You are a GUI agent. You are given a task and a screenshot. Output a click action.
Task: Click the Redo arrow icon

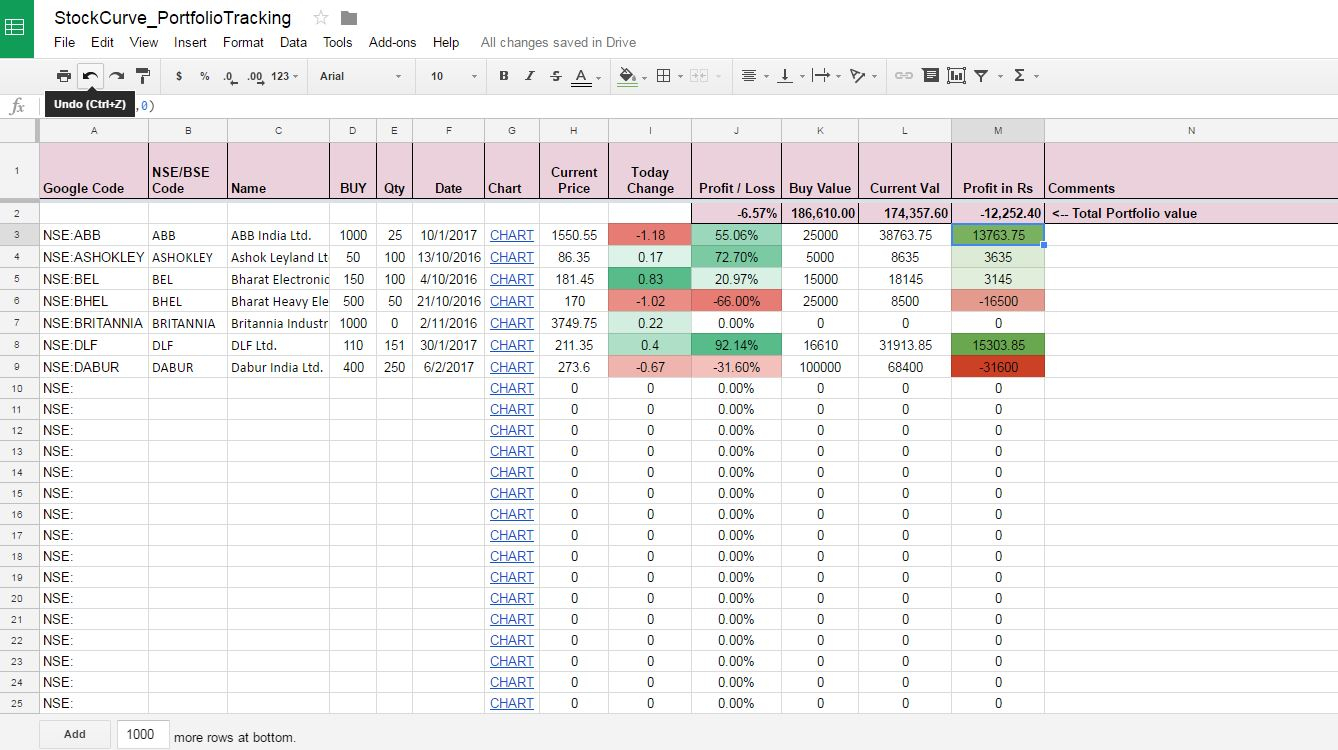click(x=117, y=76)
